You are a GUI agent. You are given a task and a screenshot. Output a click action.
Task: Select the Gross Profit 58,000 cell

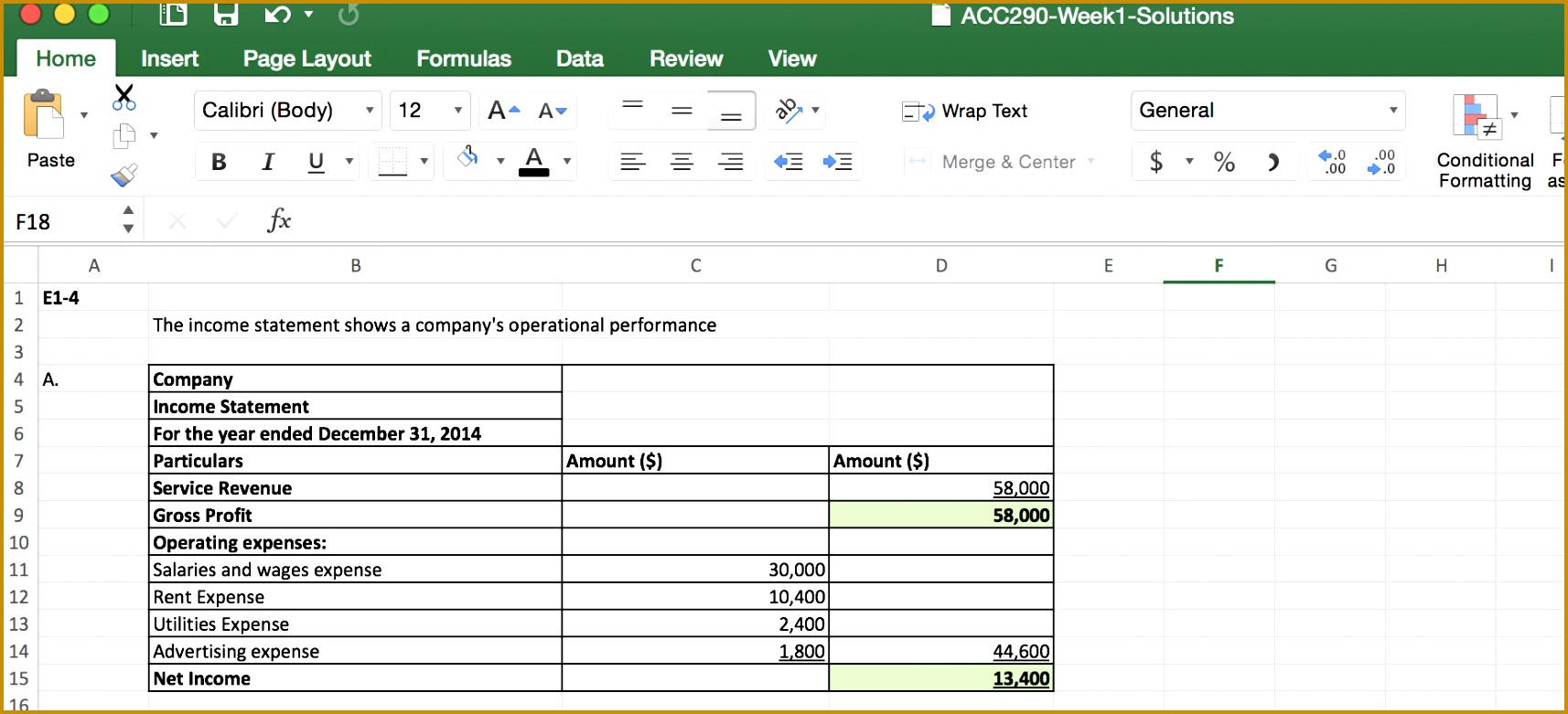pos(940,515)
